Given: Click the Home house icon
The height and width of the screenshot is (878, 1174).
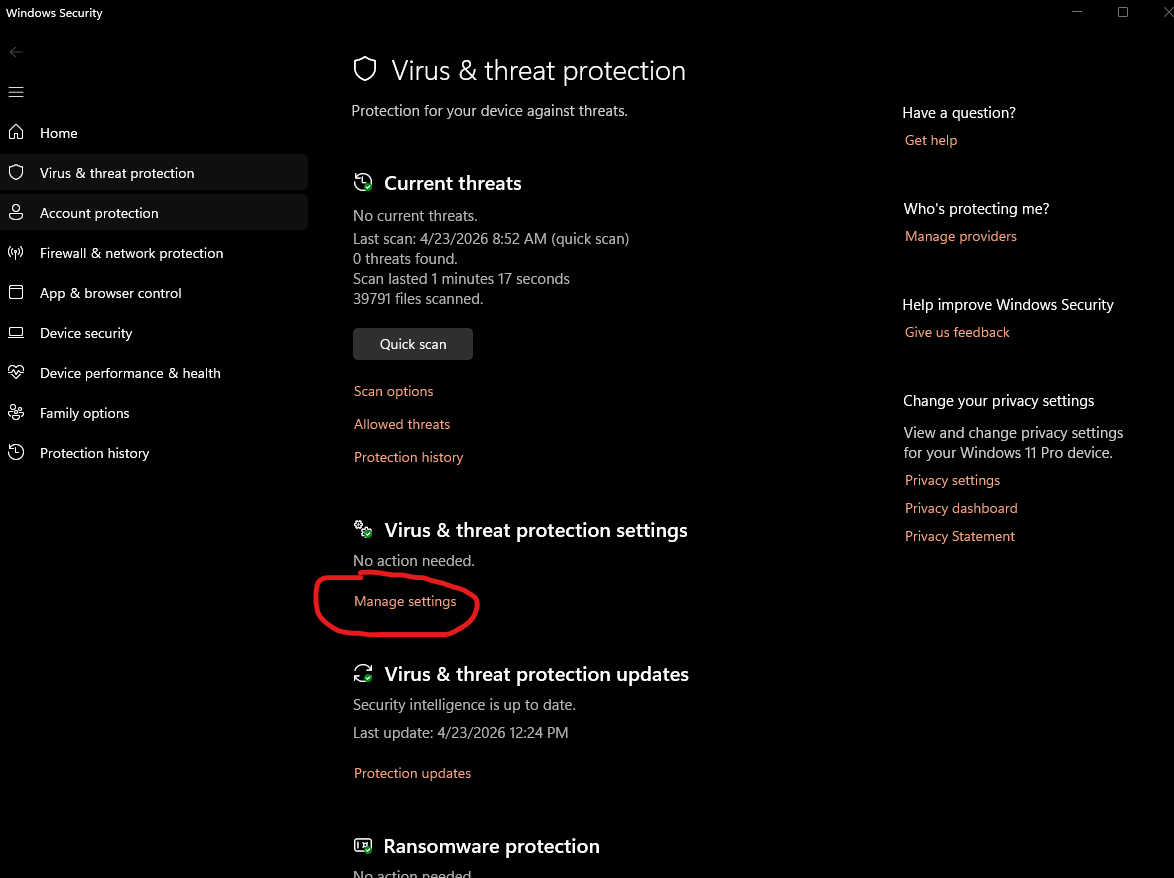Looking at the screenshot, I should click(x=16, y=133).
